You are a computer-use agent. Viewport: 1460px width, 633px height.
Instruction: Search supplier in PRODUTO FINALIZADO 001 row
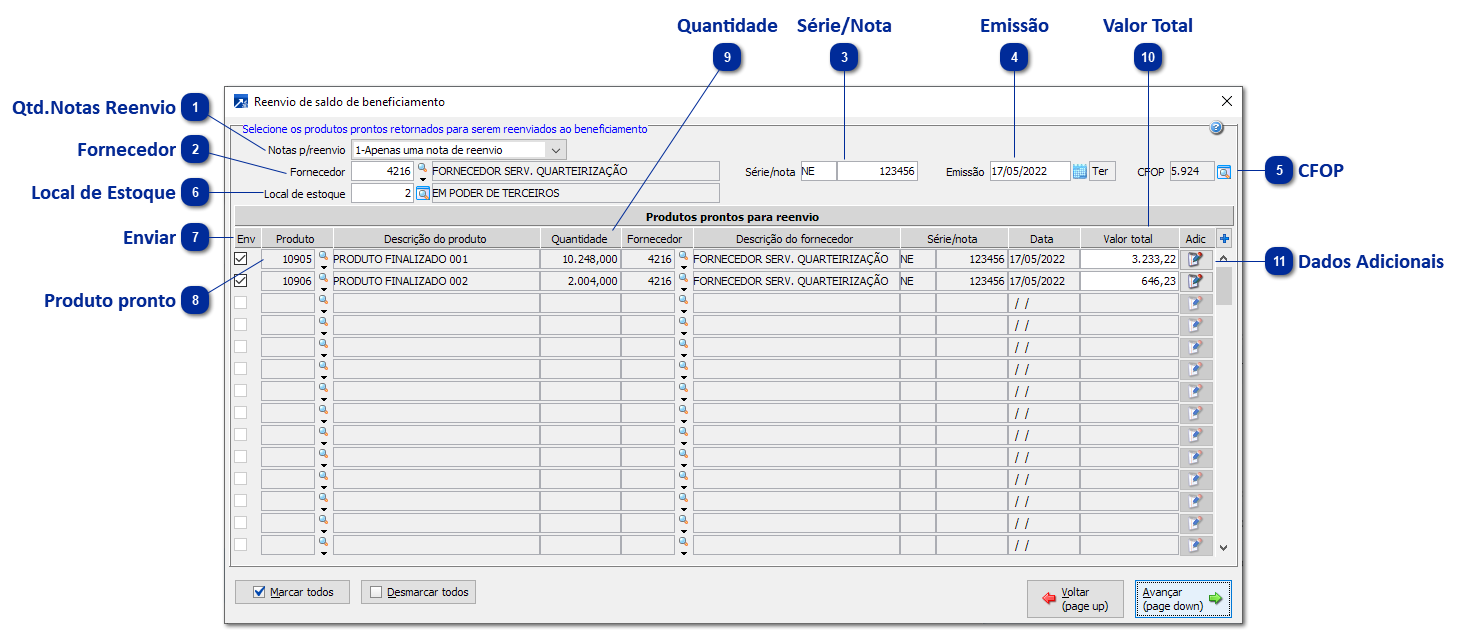pos(683,256)
